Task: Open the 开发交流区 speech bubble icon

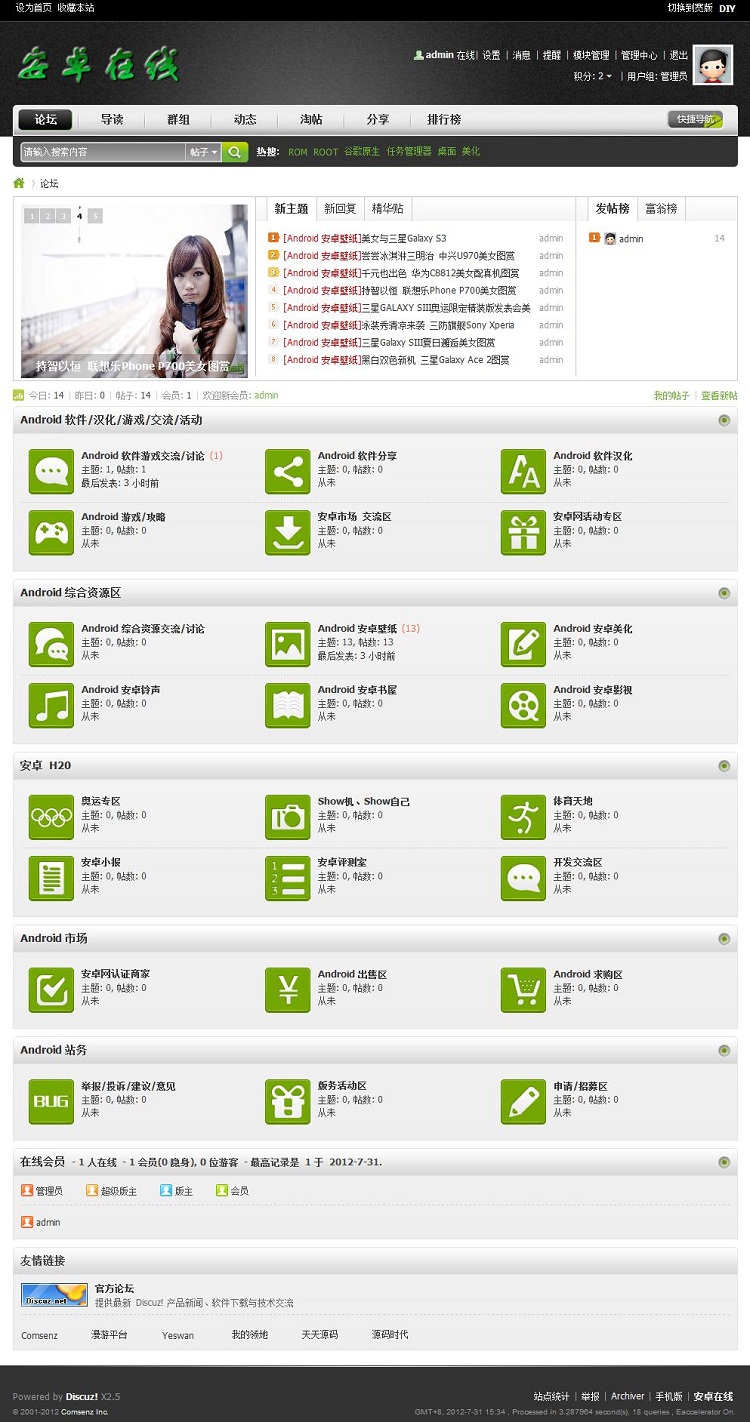Action: pyautogui.click(x=524, y=878)
